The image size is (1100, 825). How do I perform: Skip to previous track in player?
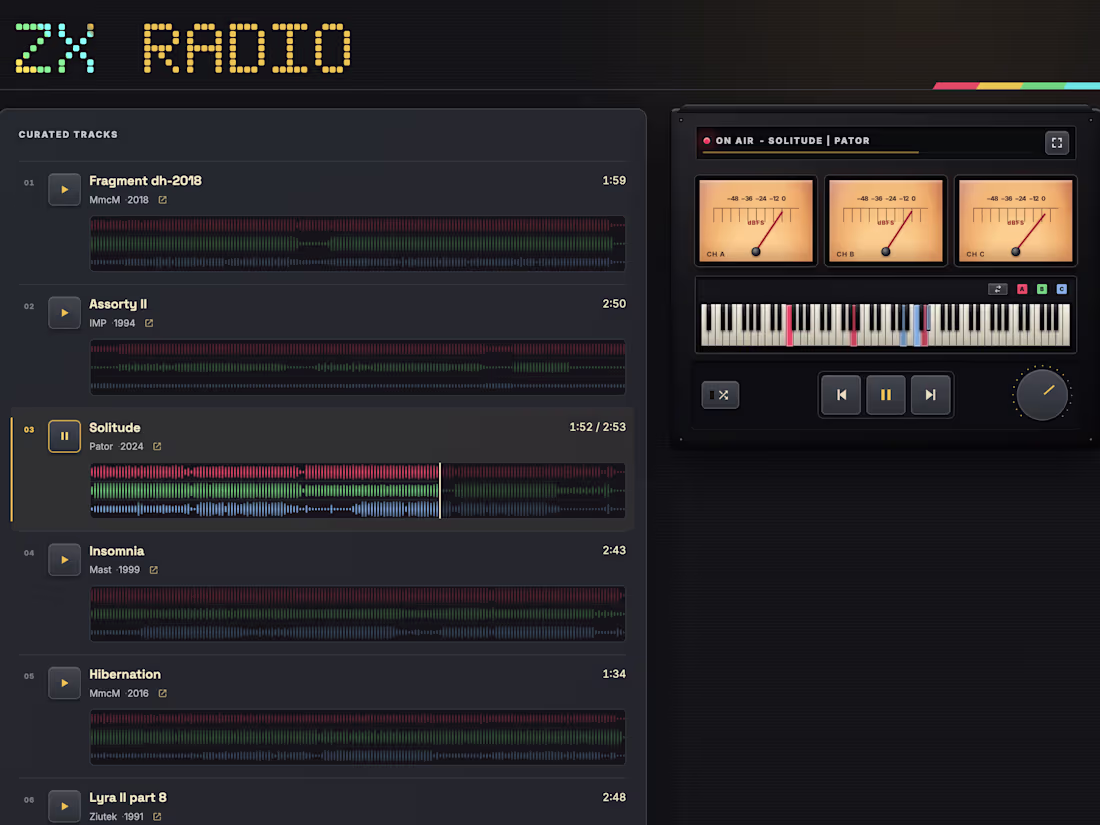tap(840, 395)
